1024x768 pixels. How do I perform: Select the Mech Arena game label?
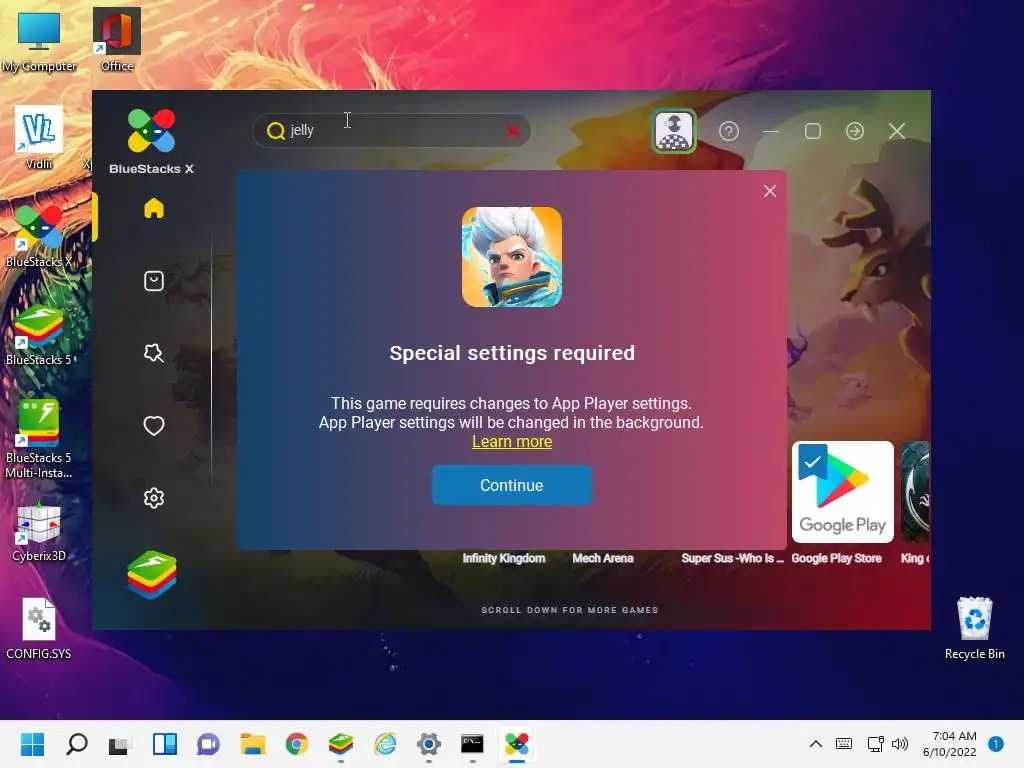click(603, 558)
